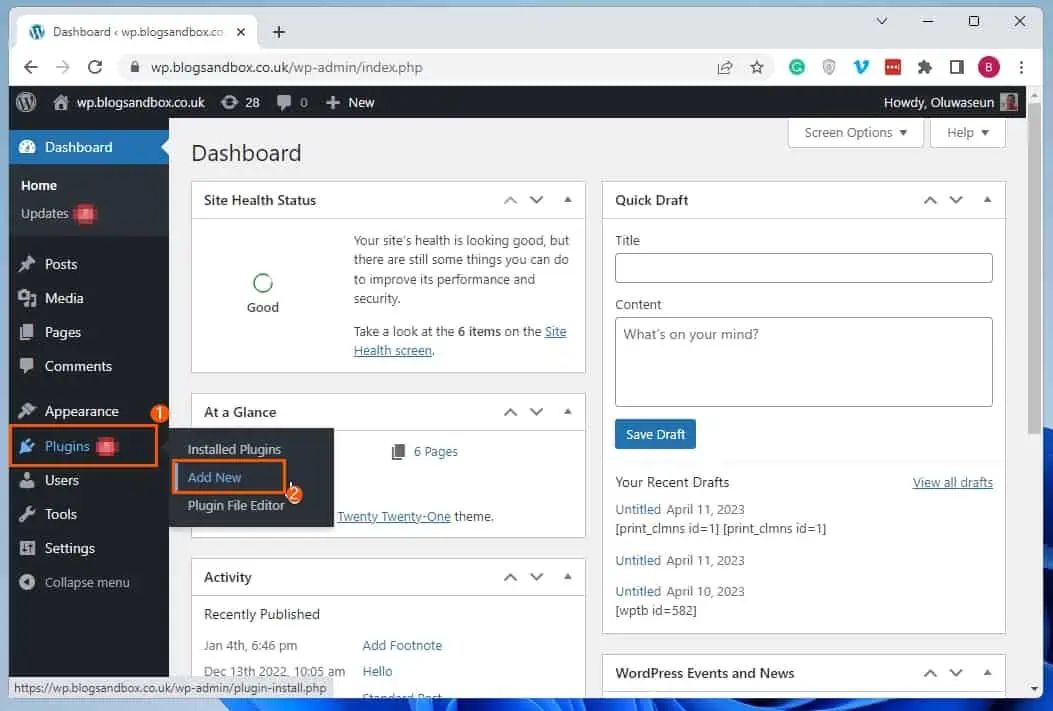Click the red extension icon in toolbar
1053x711 pixels.
pyautogui.click(x=892, y=67)
